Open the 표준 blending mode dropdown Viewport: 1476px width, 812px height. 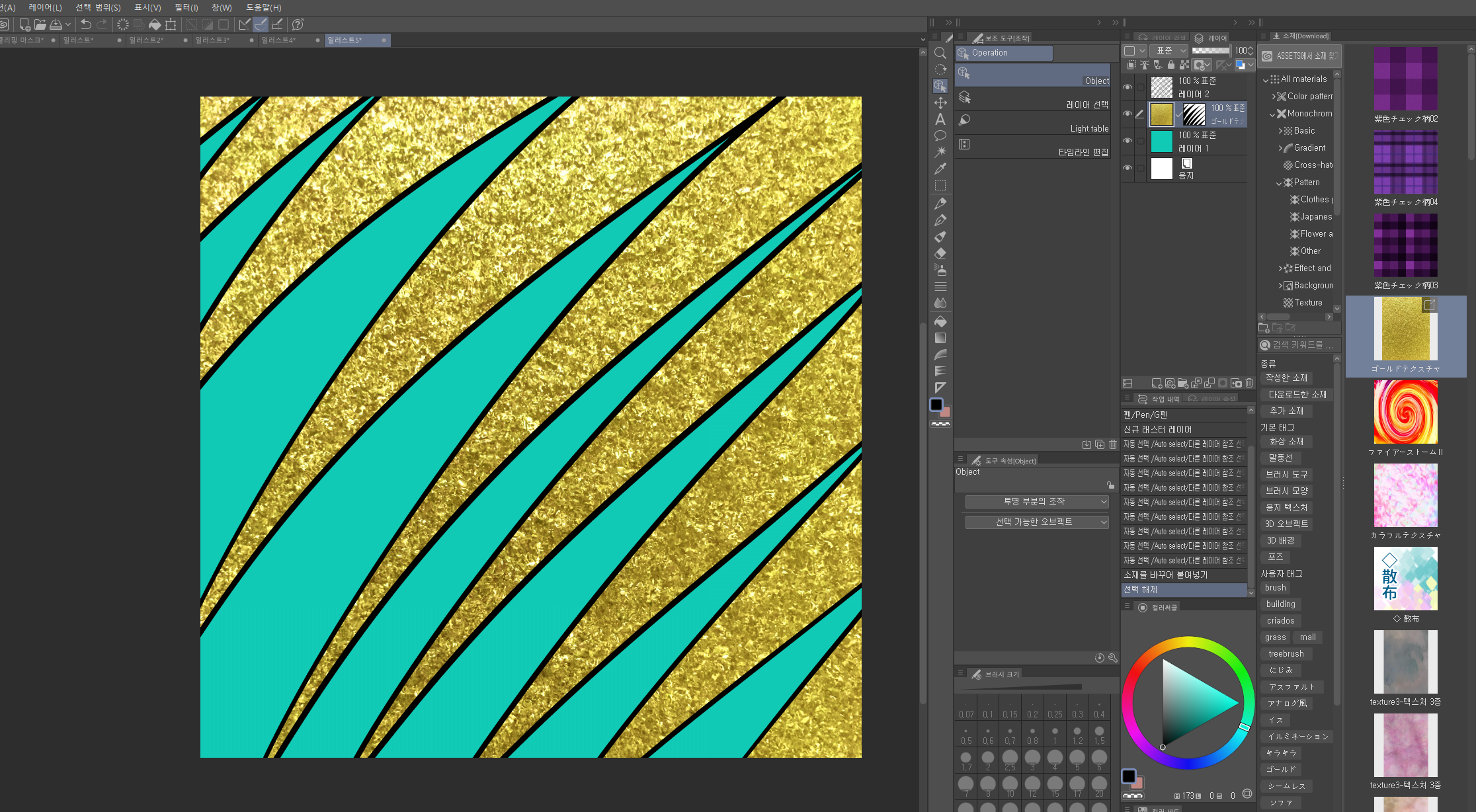point(1169,50)
